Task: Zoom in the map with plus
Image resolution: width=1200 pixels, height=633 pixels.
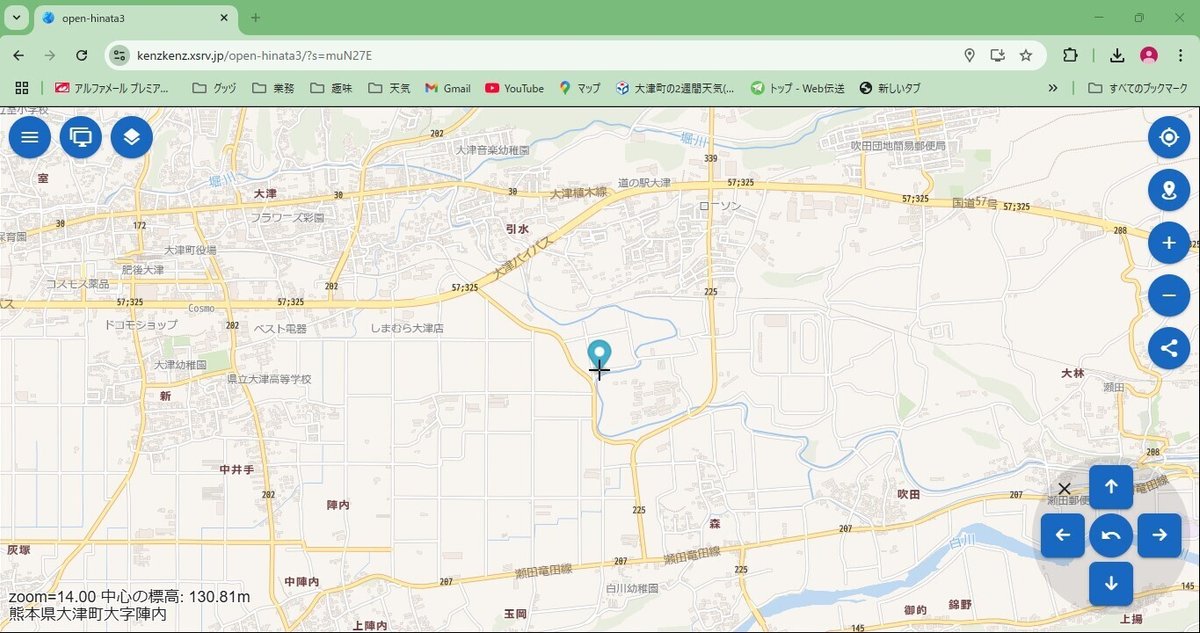Action: click(1169, 243)
